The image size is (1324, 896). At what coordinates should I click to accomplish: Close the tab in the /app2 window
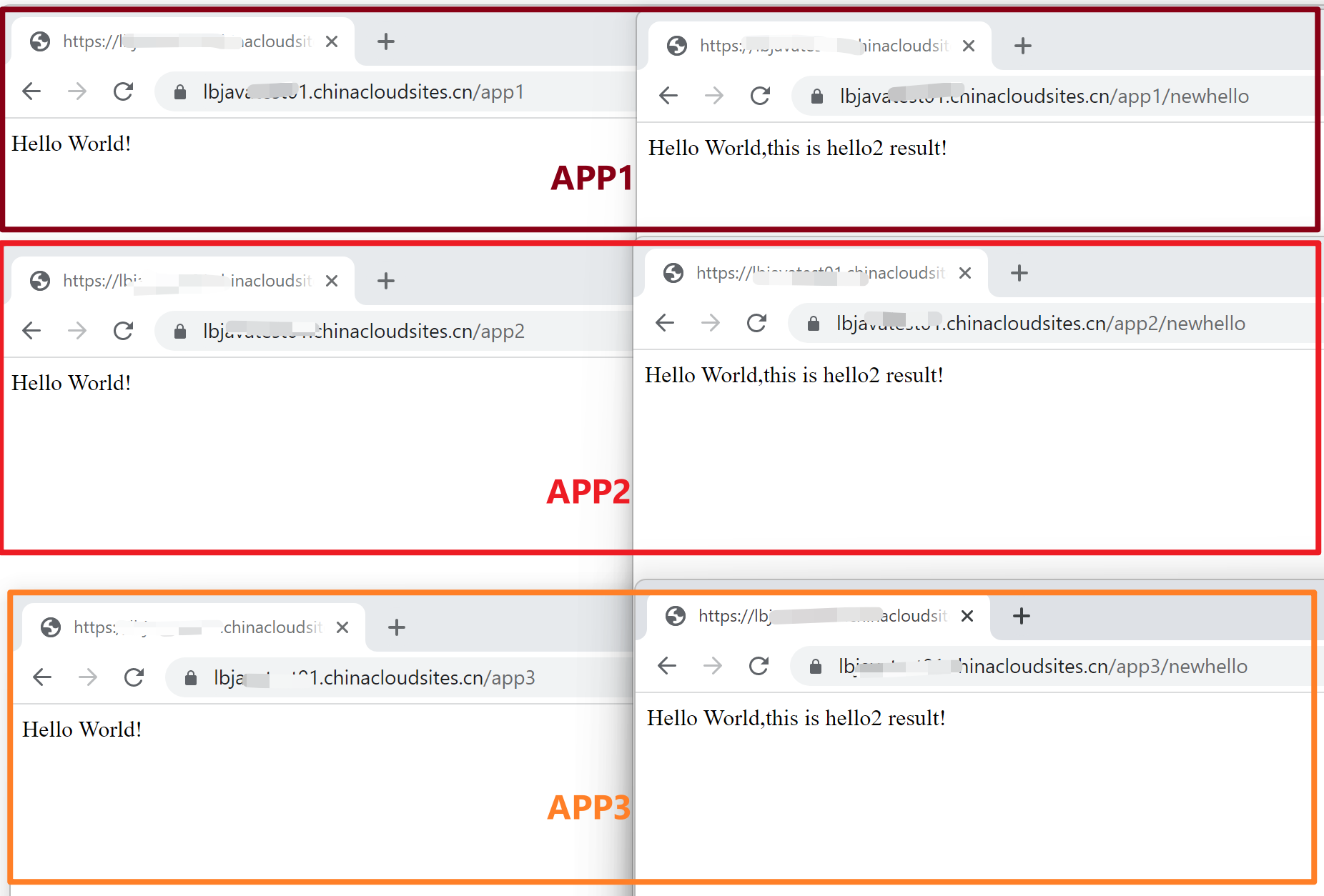click(332, 281)
